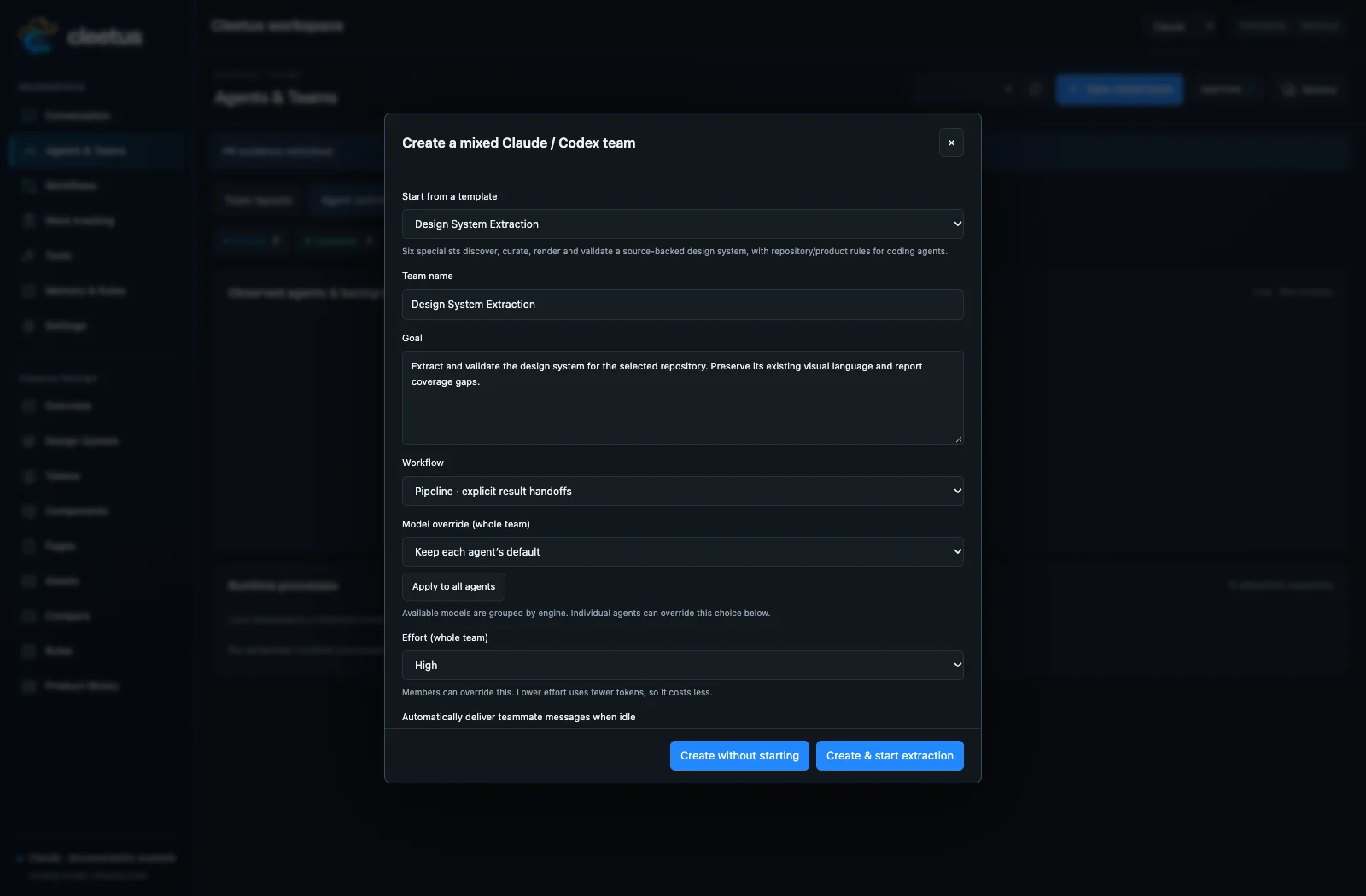This screenshot has width=1366, height=896.
Task: Click the dialog title 'Create a mixed Claude / Codex team'
Action: pyautogui.click(x=519, y=143)
